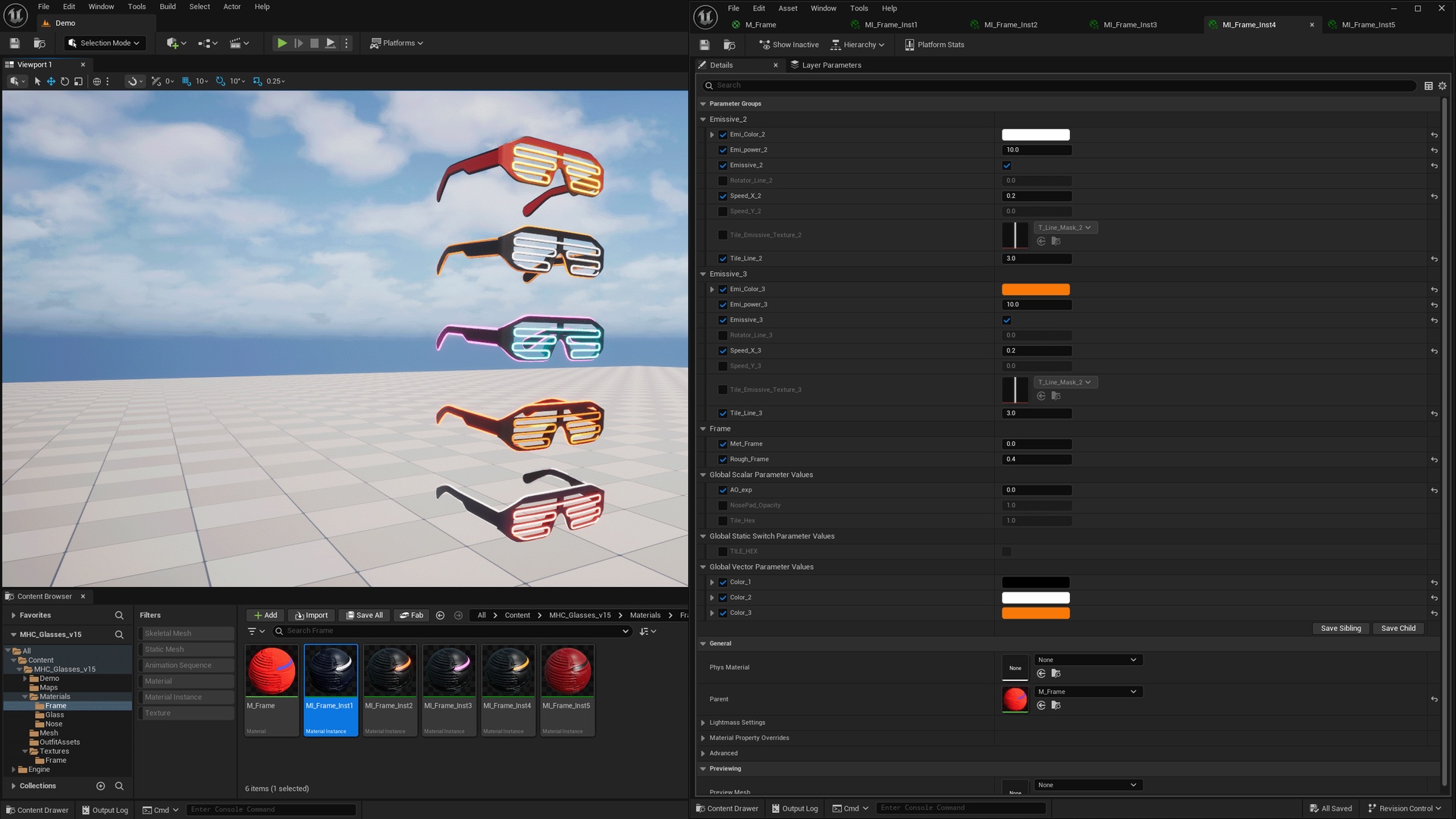The width and height of the screenshot is (1456, 819).
Task: Save the current level via toolbar disk icon
Action: pos(14,43)
